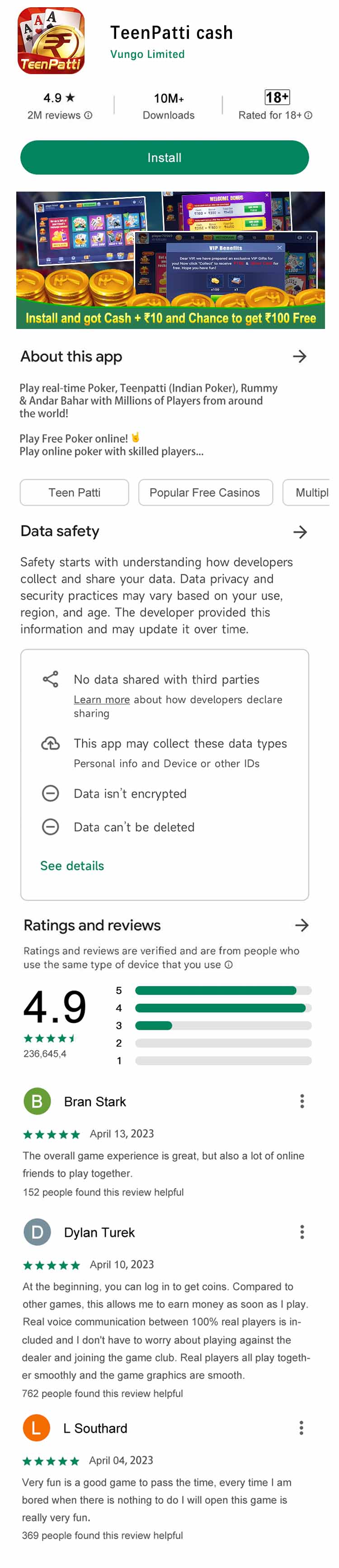Viewport: 339px width, 1568px height.
Task: Click See details in Data safety
Action: point(72,866)
